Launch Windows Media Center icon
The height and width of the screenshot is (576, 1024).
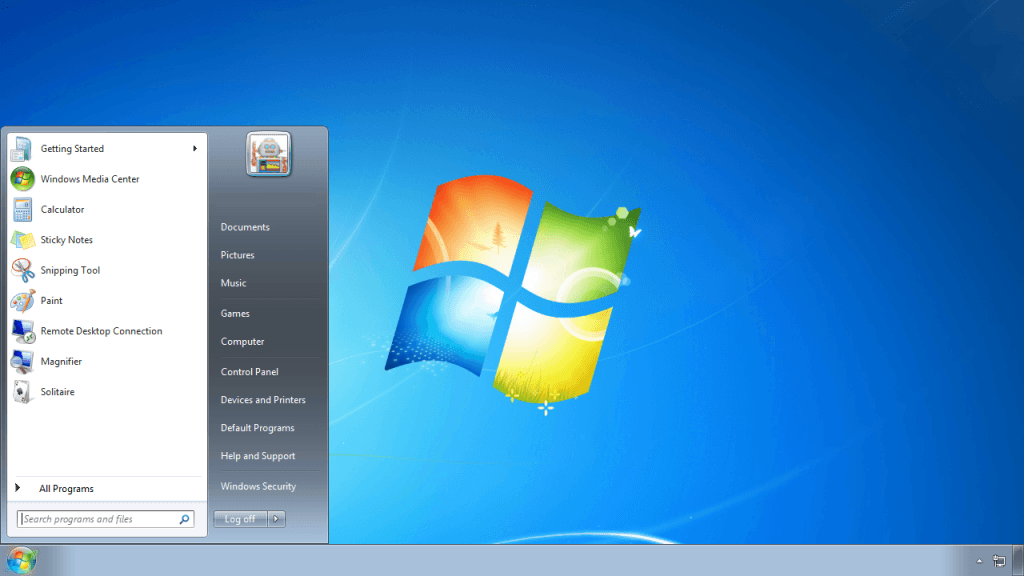point(22,179)
